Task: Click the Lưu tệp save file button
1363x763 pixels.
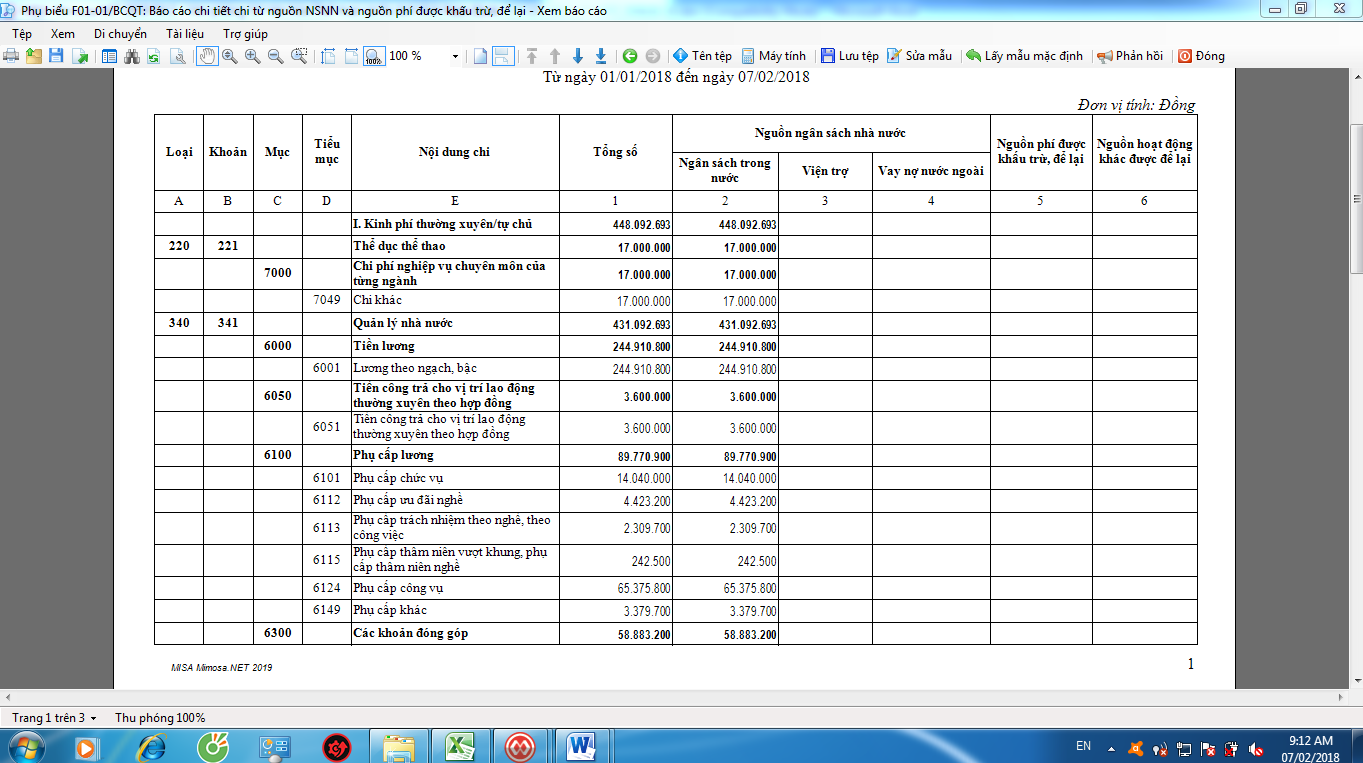Action: click(849, 56)
